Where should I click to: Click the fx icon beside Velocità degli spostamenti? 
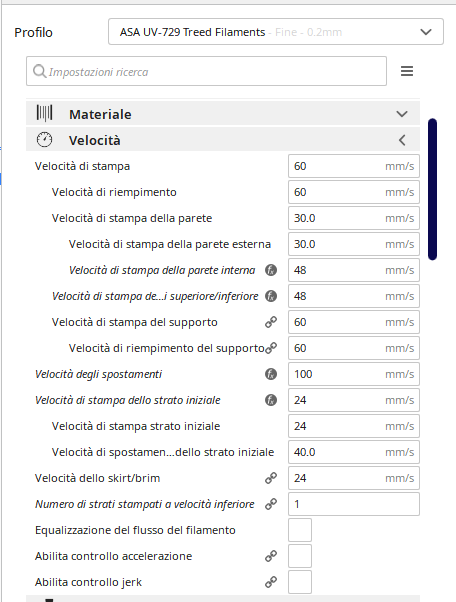coord(271,374)
